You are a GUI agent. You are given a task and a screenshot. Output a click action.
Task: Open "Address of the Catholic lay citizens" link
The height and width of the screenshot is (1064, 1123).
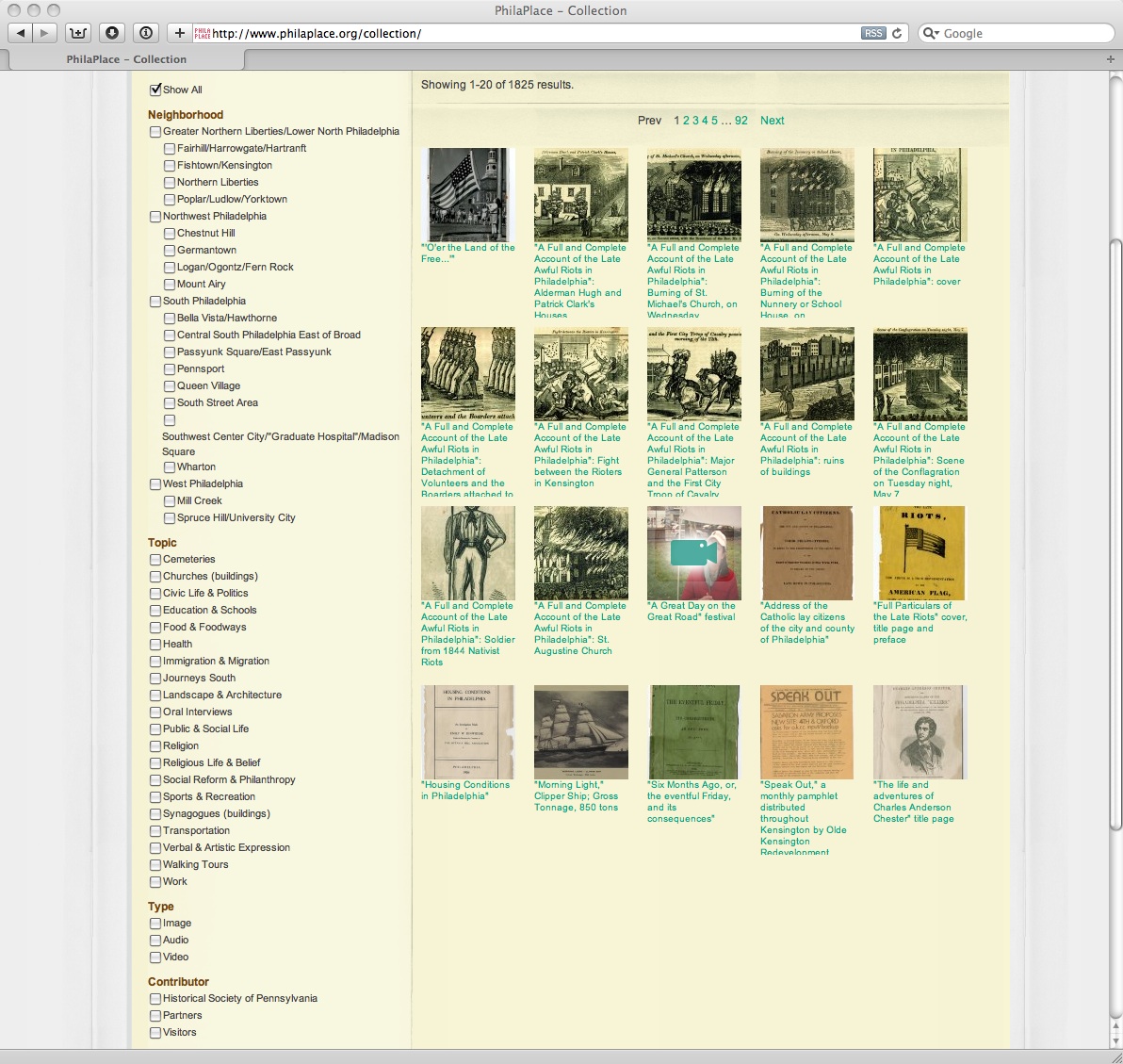(807, 623)
